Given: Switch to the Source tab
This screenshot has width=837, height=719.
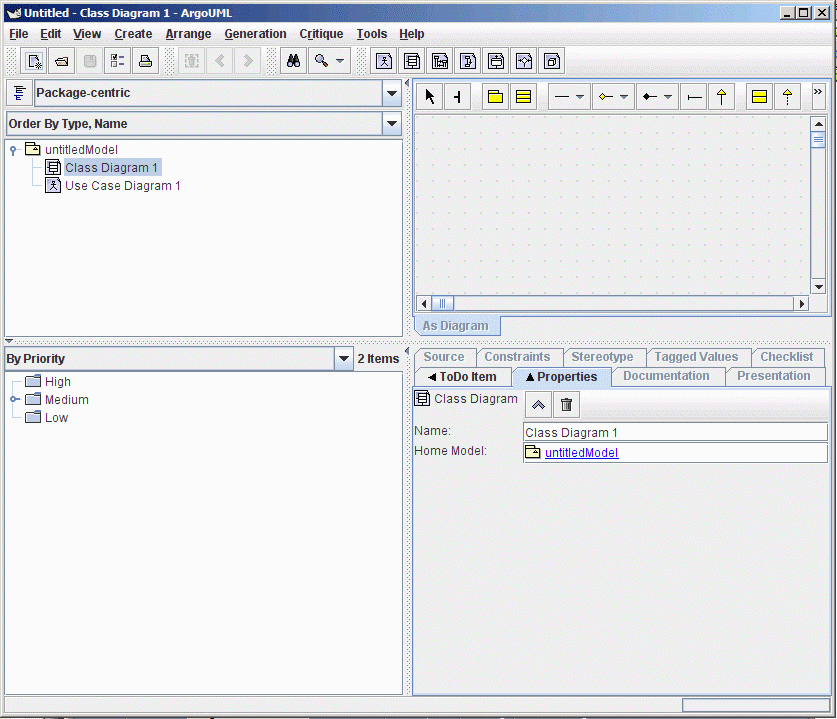Looking at the screenshot, I should [x=444, y=357].
